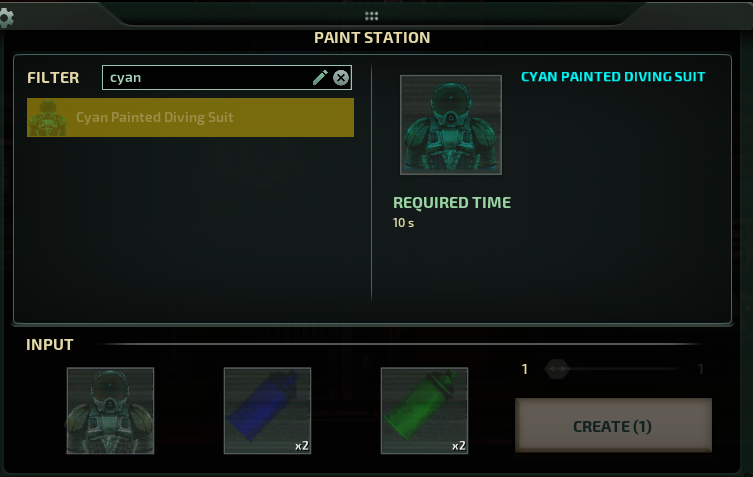This screenshot has width=753, height=477.
Task: Click the amount slider handle
Action: point(557,369)
